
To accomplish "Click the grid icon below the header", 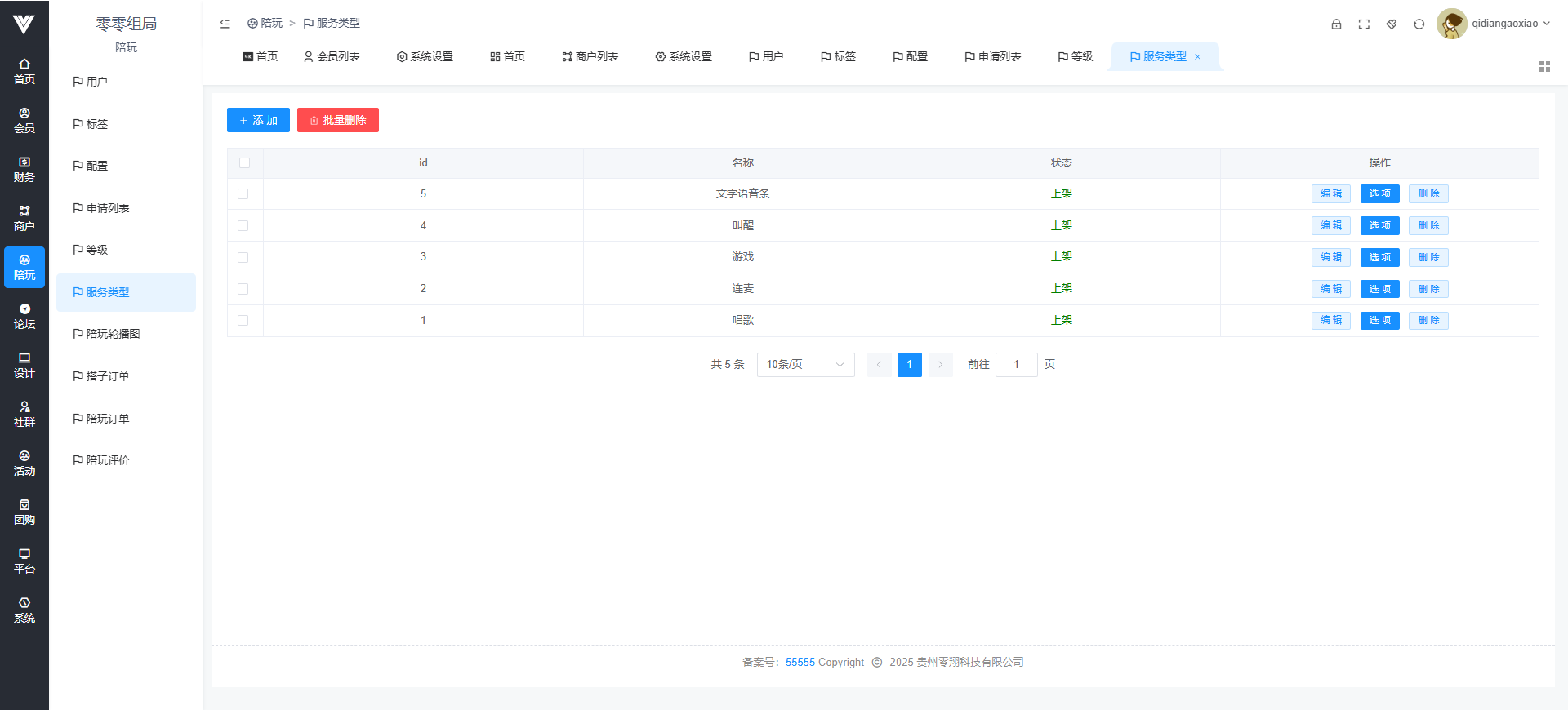I will [1544, 67].
